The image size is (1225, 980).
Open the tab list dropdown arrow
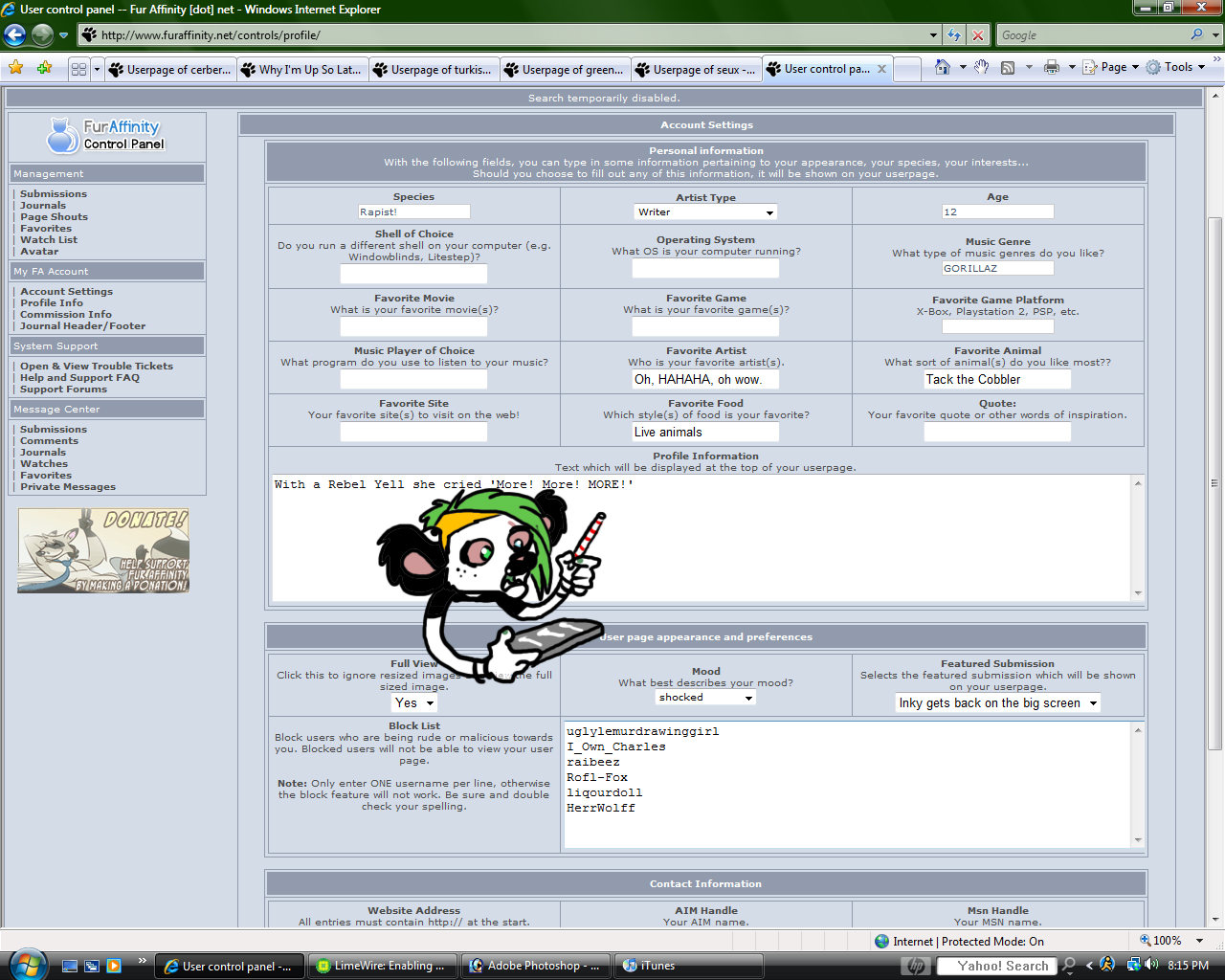point(97,69)
